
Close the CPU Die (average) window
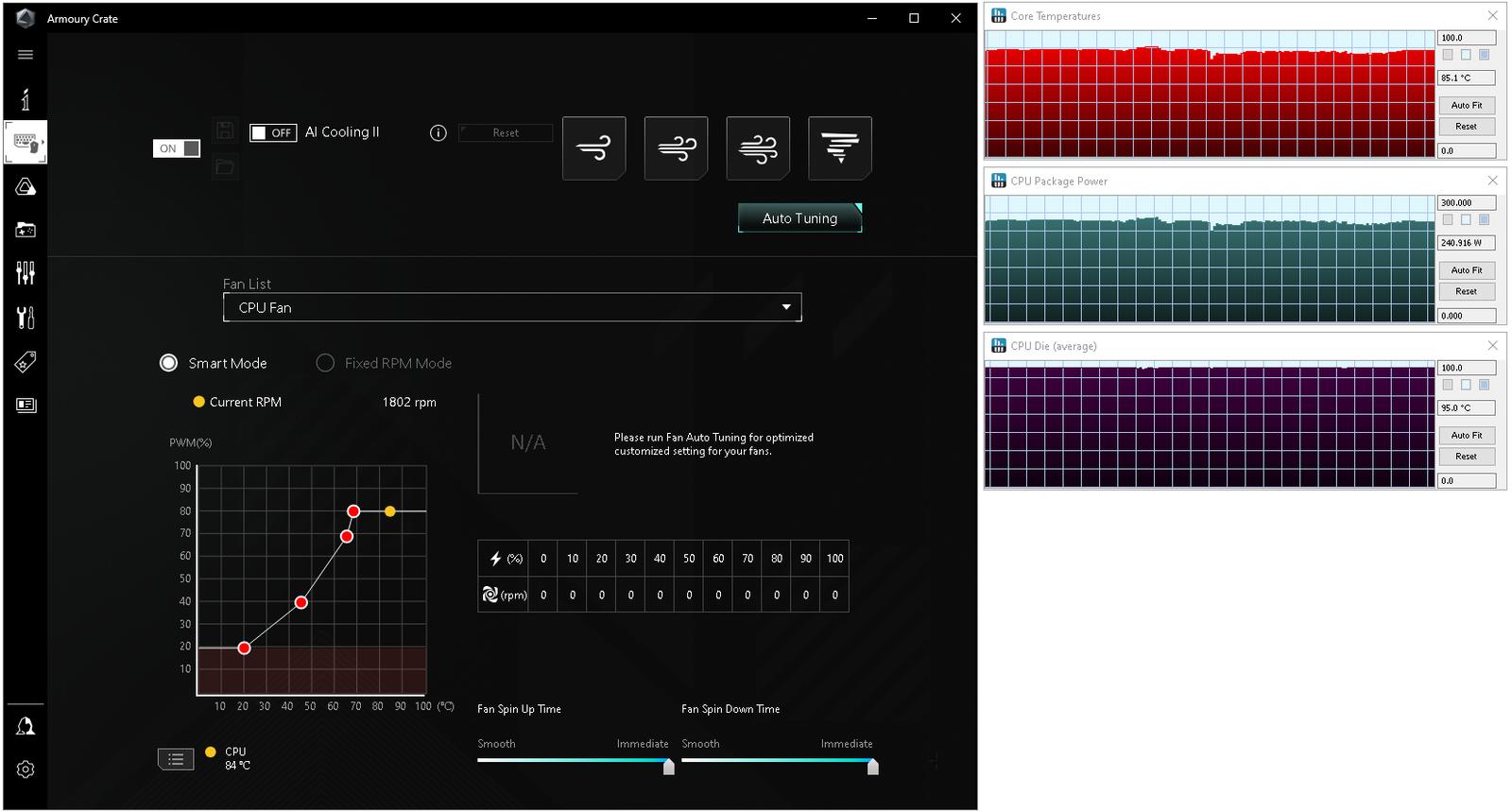(1492, 346)
